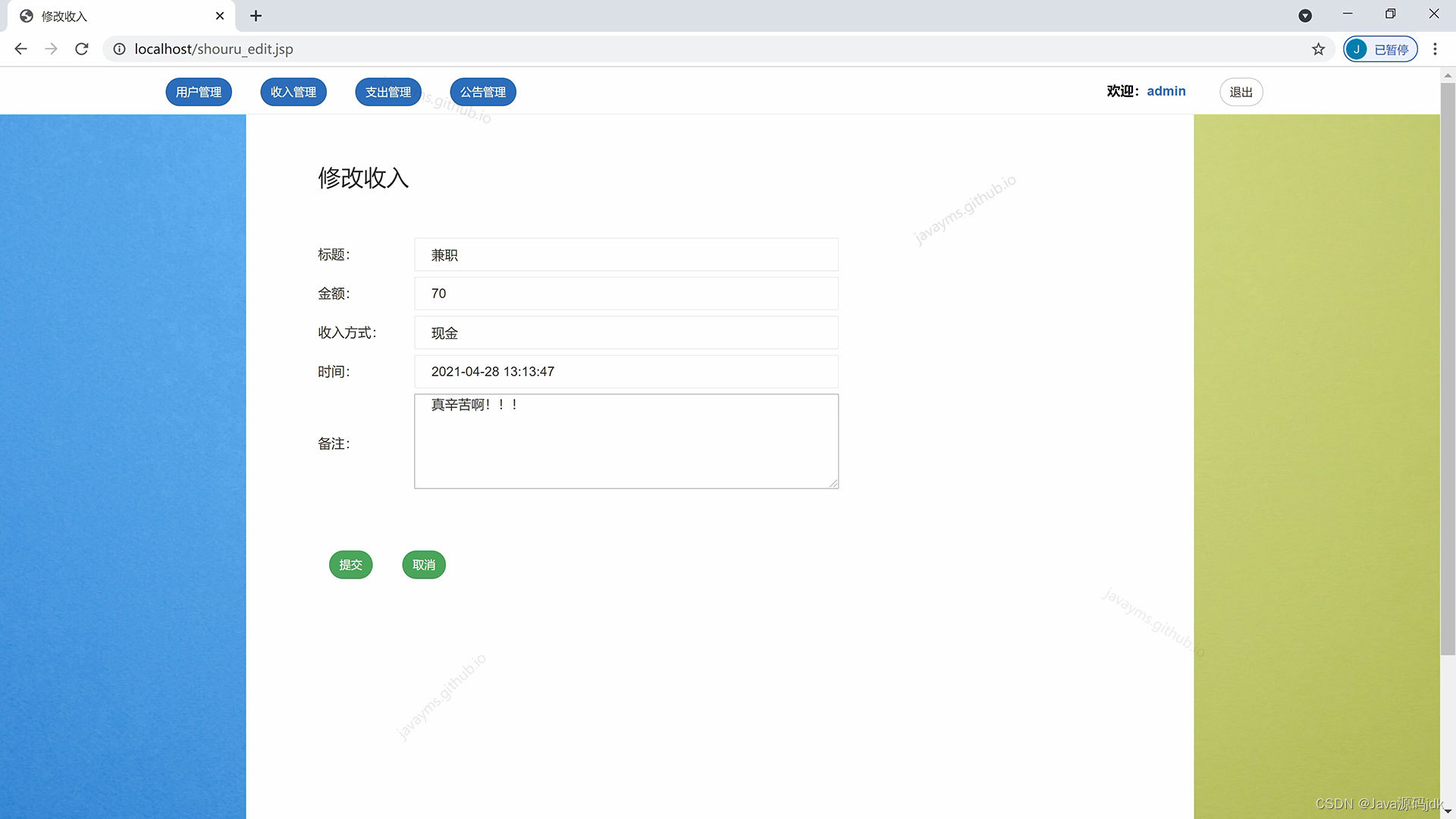Click the 标题: label
This screenshot has height=819, width=1456.
[334, 255]
